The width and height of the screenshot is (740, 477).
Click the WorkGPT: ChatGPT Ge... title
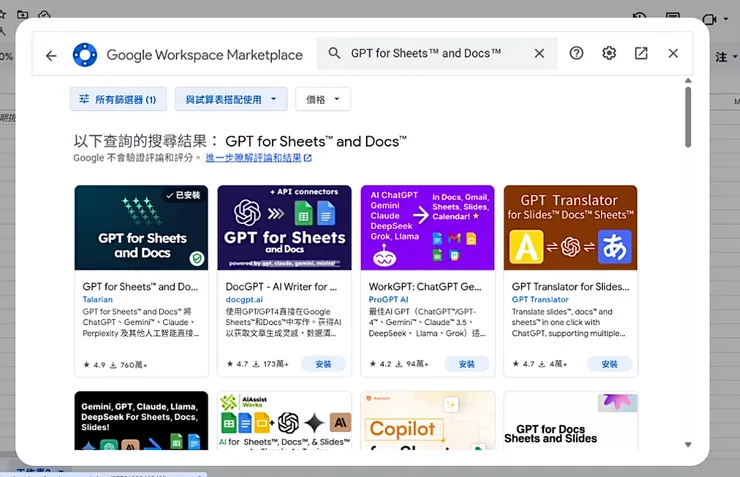coord(425,286)
